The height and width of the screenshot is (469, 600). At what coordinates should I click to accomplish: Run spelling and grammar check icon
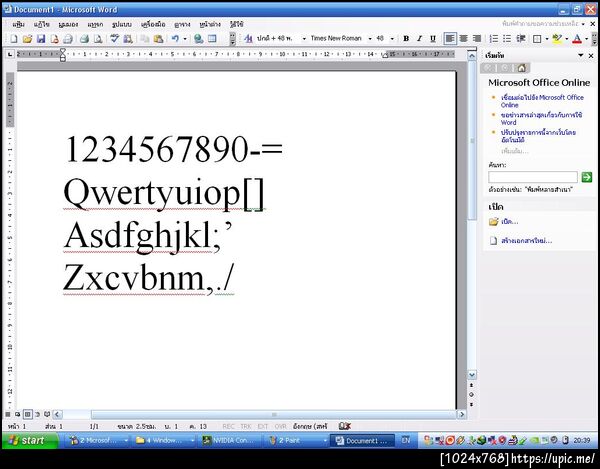point(114,39)
